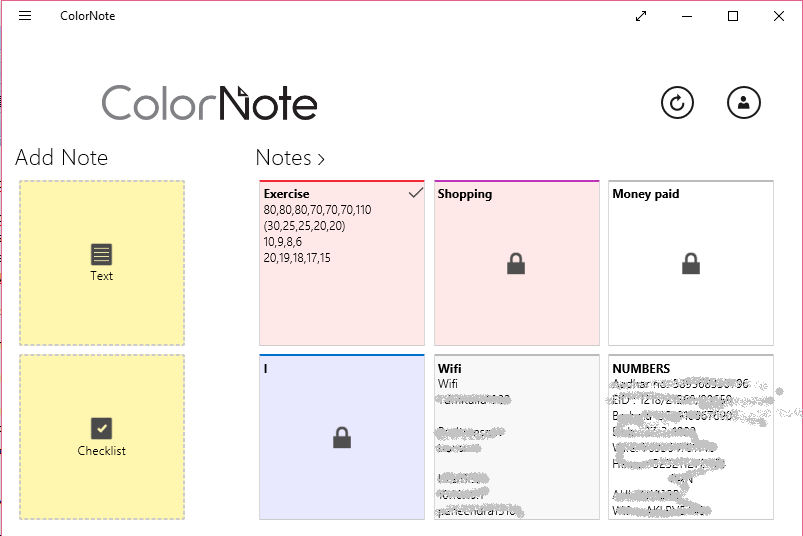Click lock icon on Shopping note
Screen dimensions: 803x536
click(x=516, y=264)
